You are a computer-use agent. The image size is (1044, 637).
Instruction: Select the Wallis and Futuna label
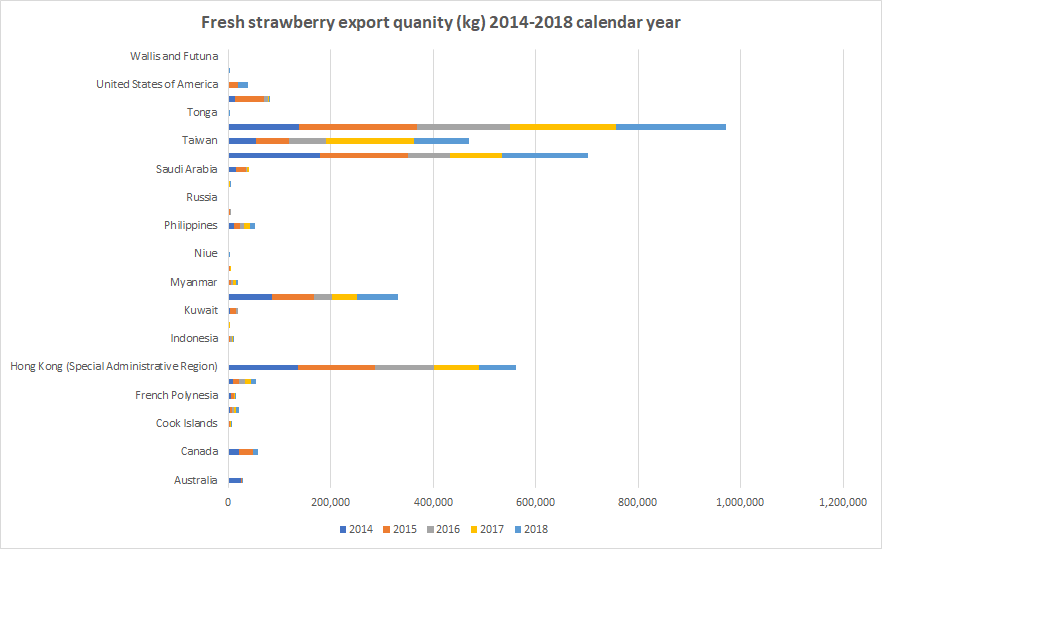click(x=175, y=56)
